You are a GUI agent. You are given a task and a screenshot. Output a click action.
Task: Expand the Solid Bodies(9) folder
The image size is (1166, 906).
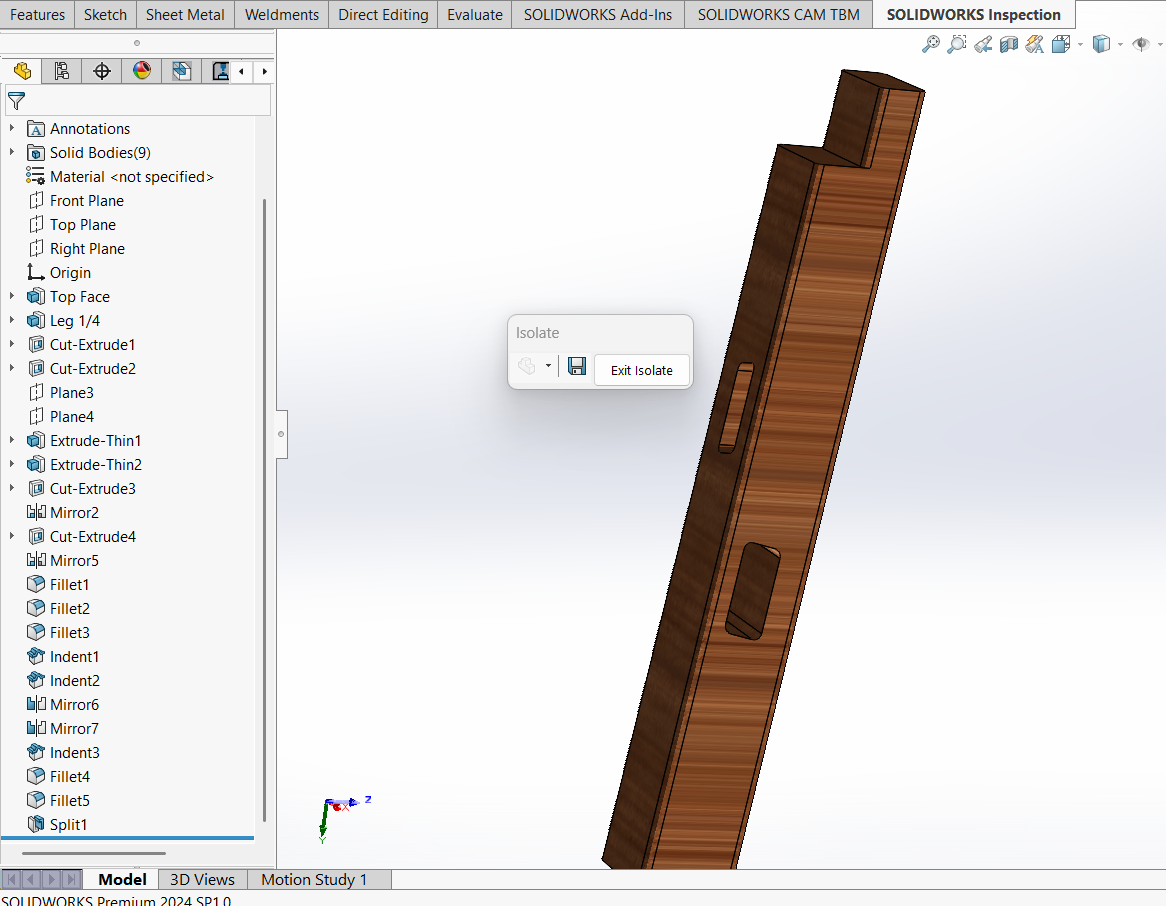[12, 152]
